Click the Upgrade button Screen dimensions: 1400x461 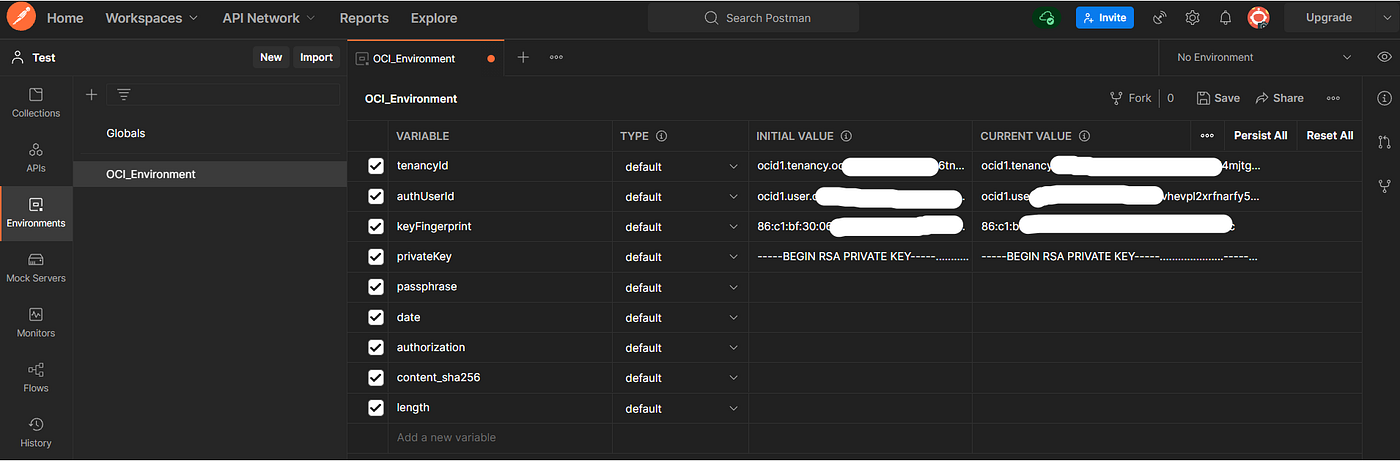point(1329,18)
